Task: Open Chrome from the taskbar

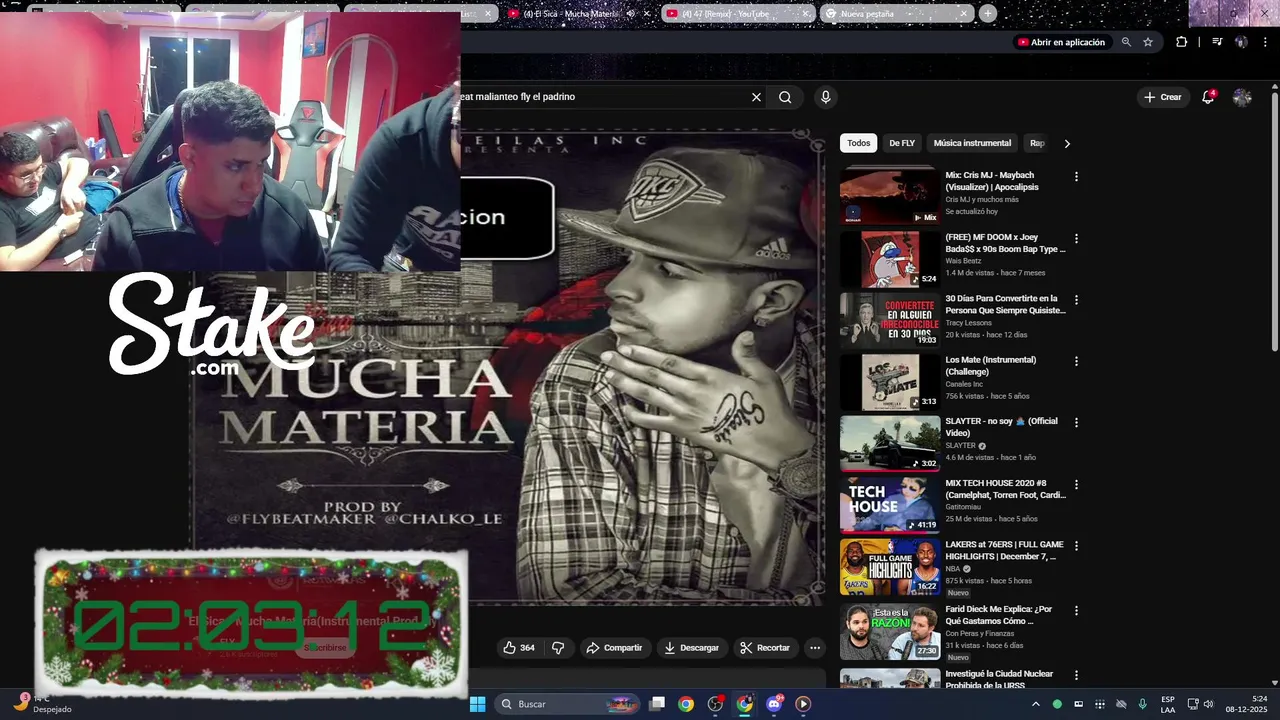Action: pyautogui.click(x=686, y=704)
